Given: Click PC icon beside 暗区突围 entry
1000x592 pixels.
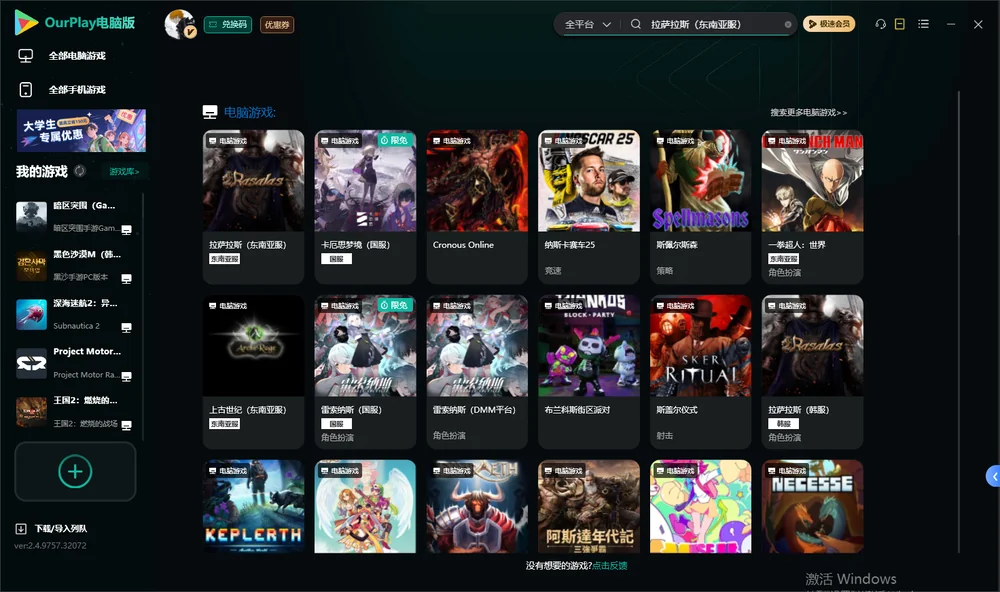Looking at the screenshot, I should coord(126,230).
